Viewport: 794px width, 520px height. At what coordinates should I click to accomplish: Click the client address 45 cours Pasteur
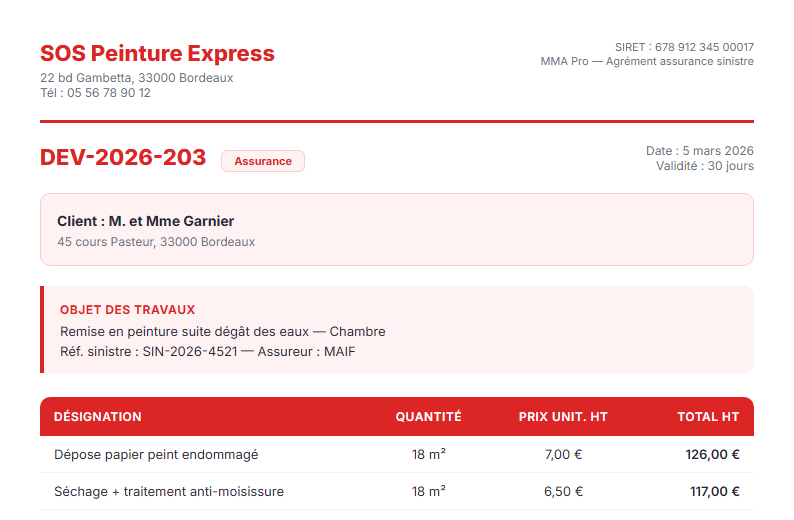(156, 242)
